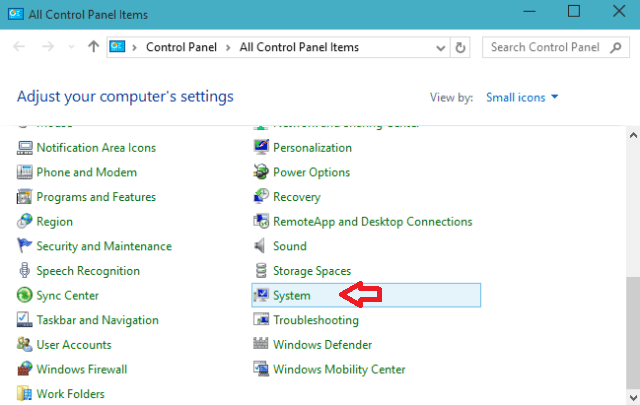Open recent locations dropdown arrow

71,47
